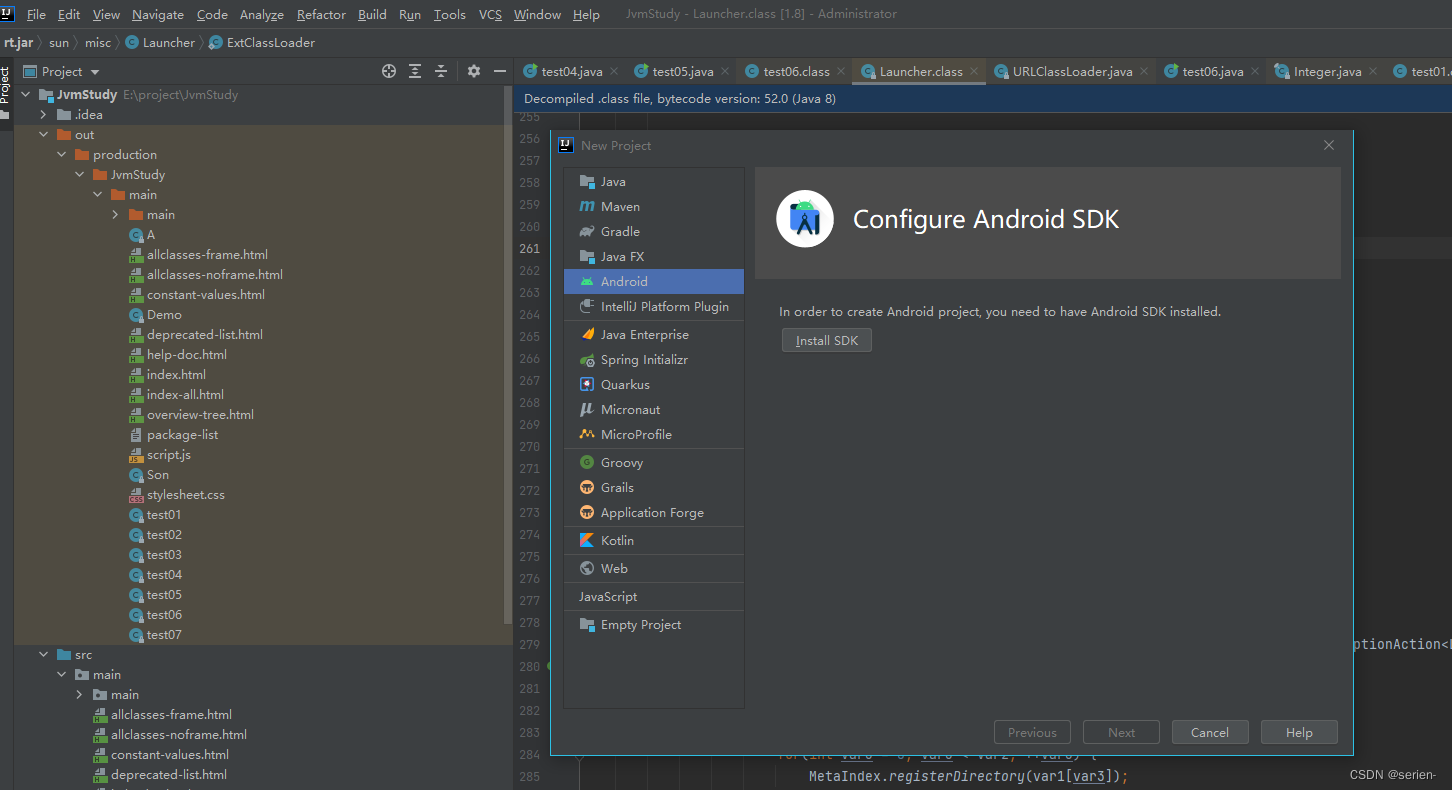Select Gradle project type

click(654, 232)
